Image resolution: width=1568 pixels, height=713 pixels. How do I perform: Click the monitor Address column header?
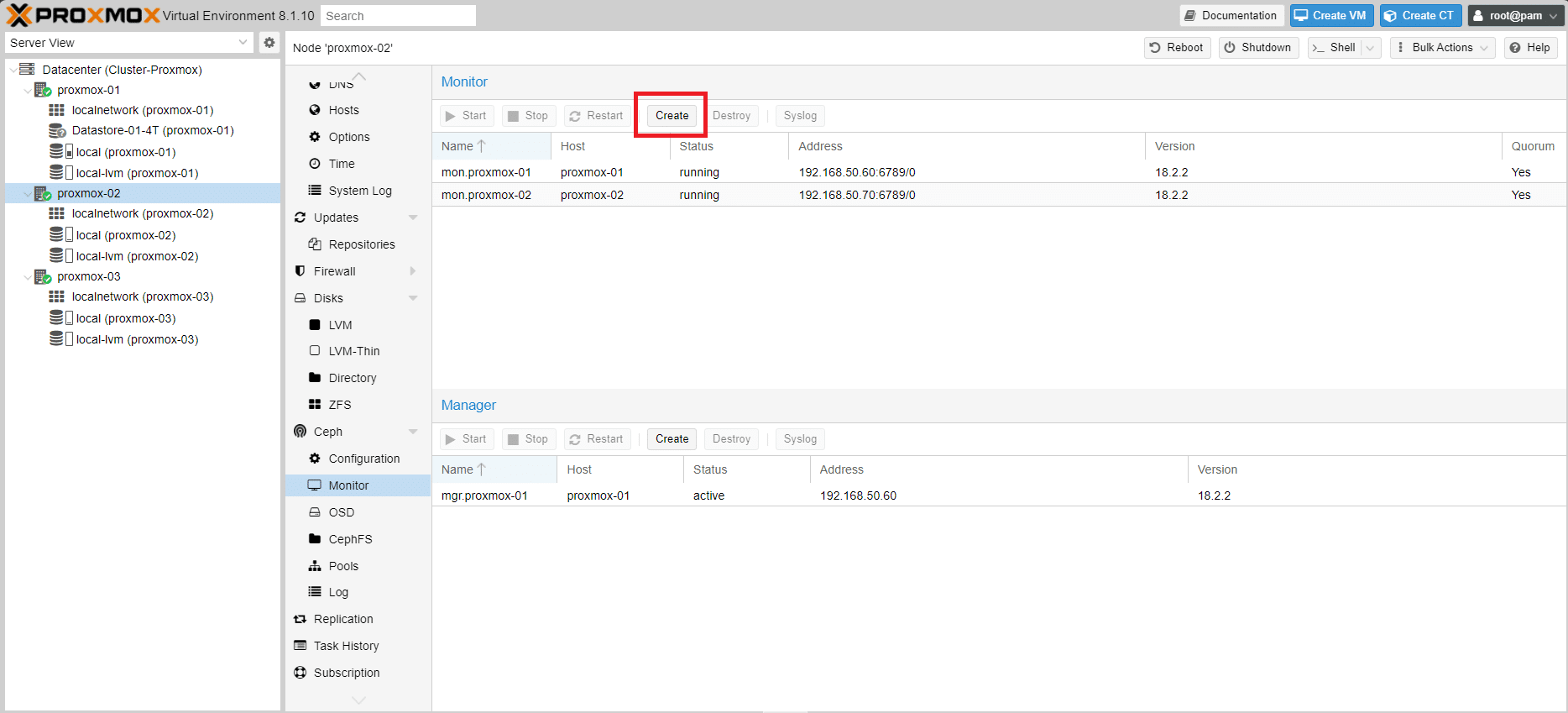coord(967,146)
